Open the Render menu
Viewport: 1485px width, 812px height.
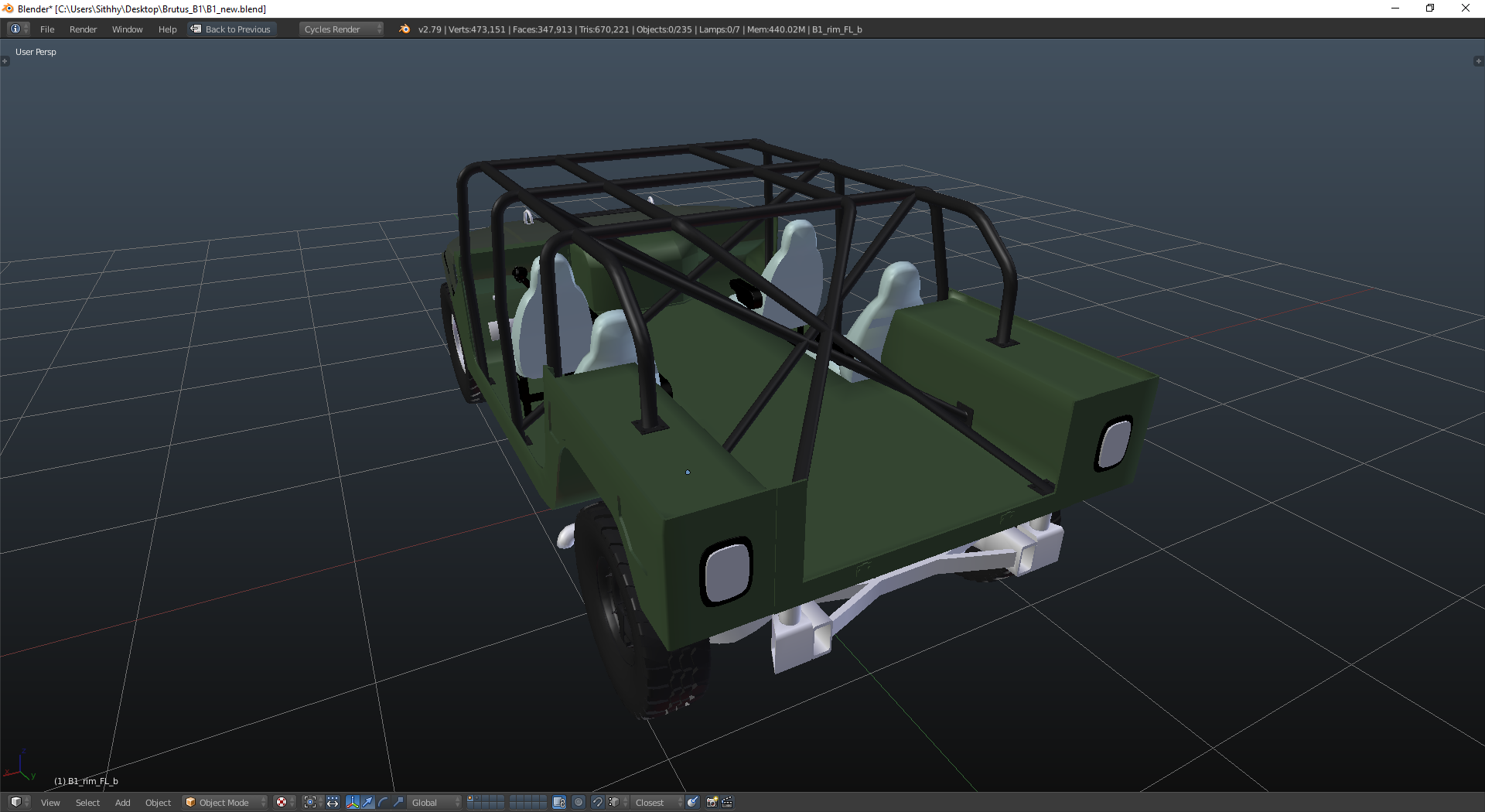[83, 29]
